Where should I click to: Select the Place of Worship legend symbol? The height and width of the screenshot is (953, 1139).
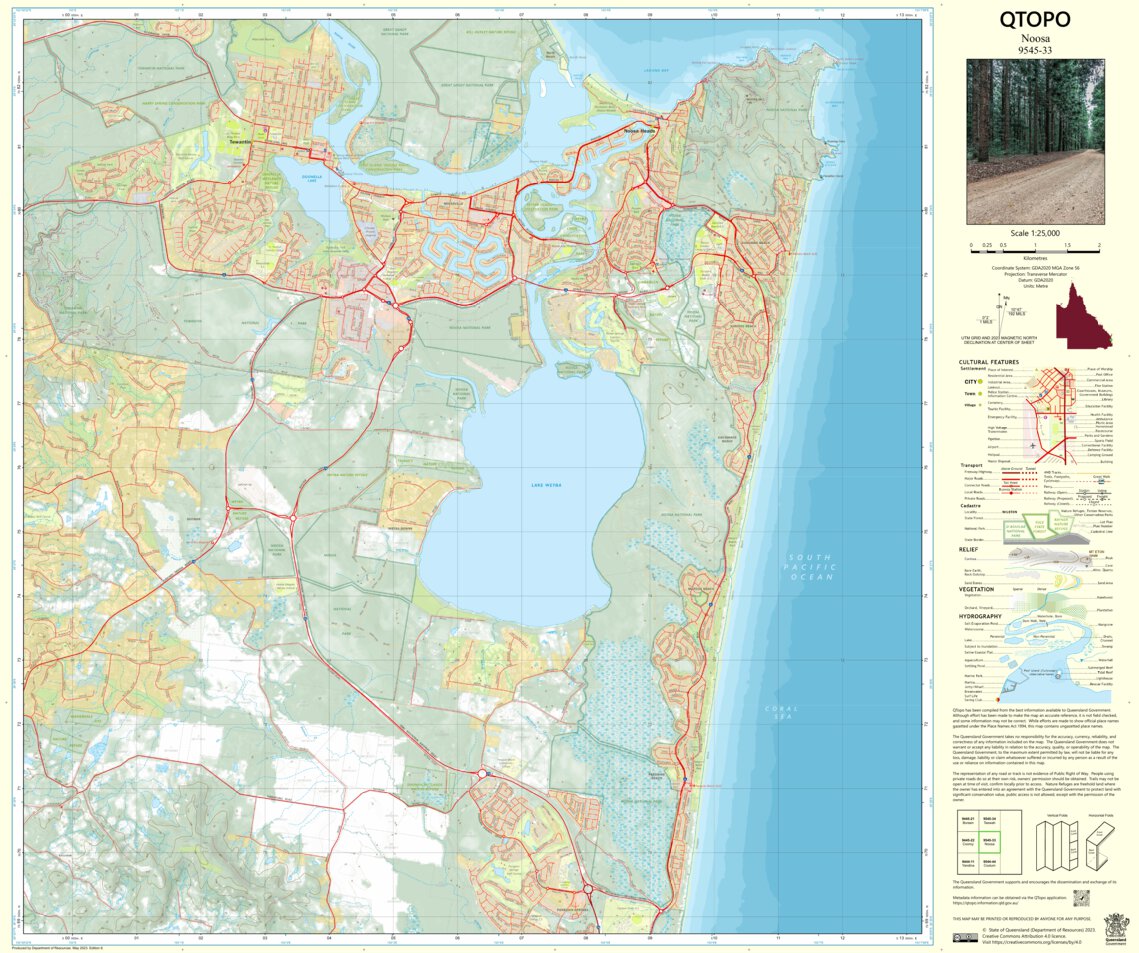click(1066, 369)
